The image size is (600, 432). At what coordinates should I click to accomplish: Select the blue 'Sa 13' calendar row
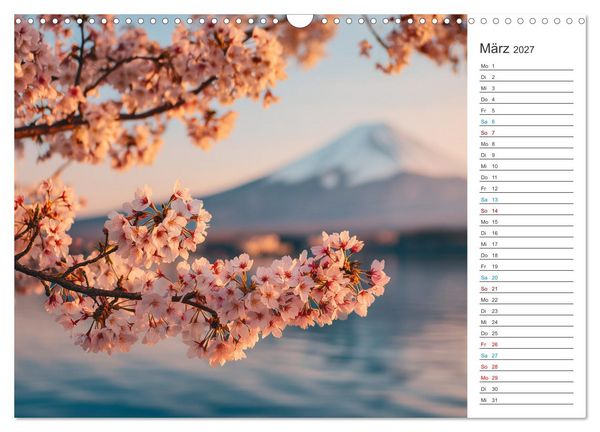point(527,199)
